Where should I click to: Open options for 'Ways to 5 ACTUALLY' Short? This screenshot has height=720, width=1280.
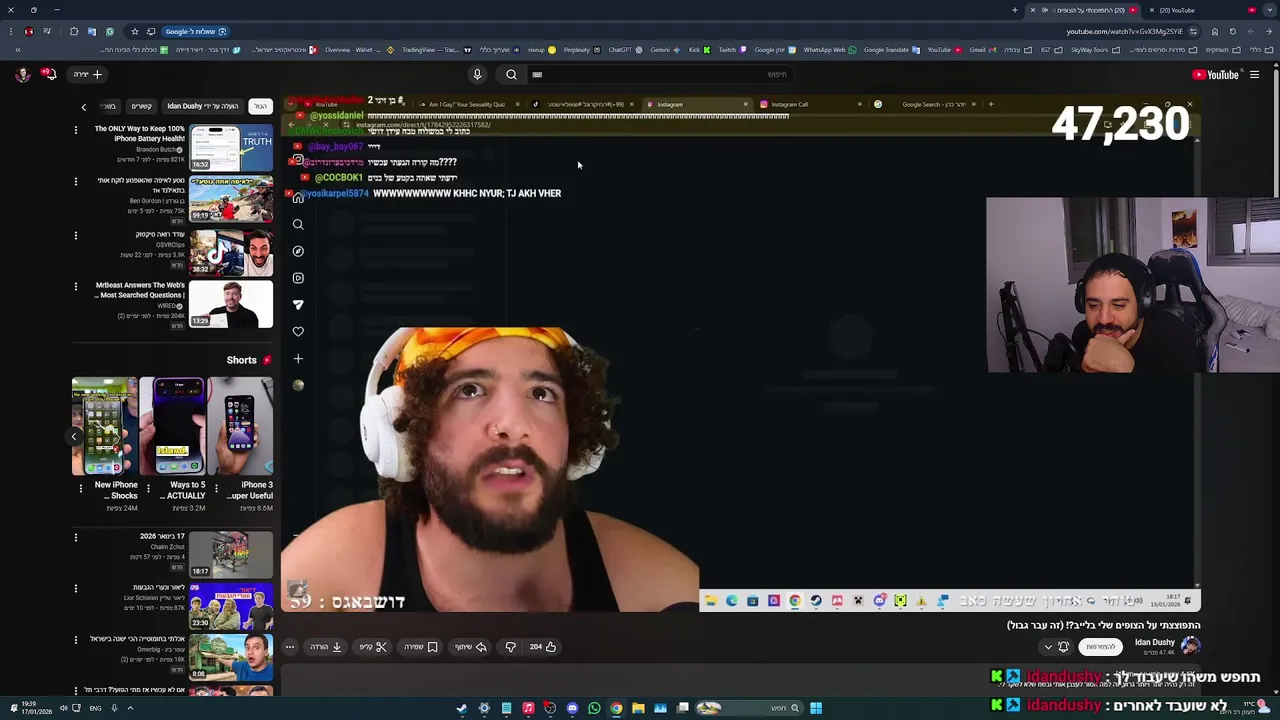pyautogui.click(x=148, y=489)
